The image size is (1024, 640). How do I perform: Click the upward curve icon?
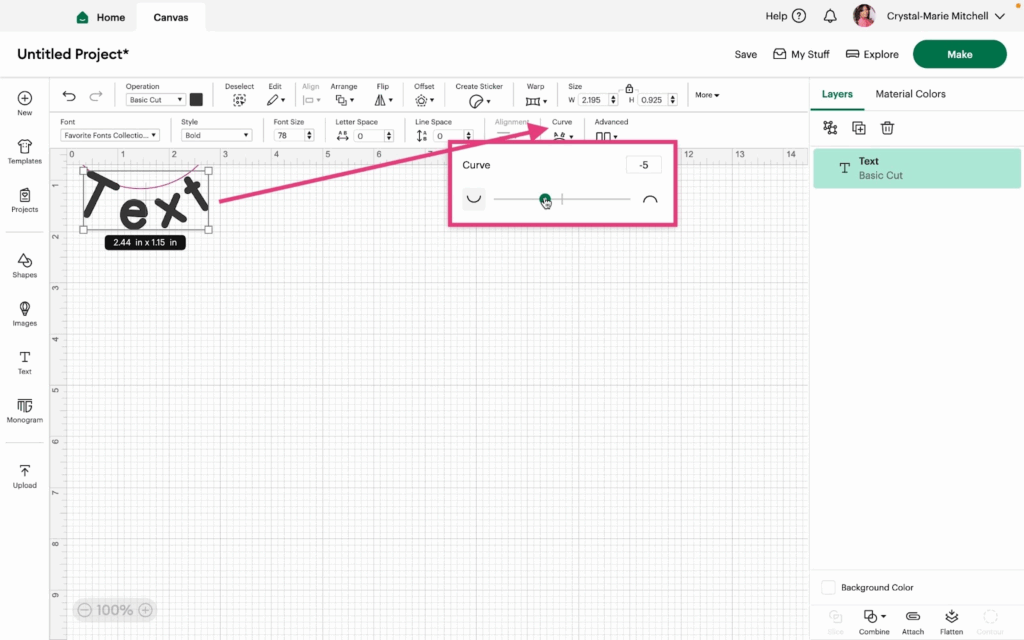(x=650, y=199)
